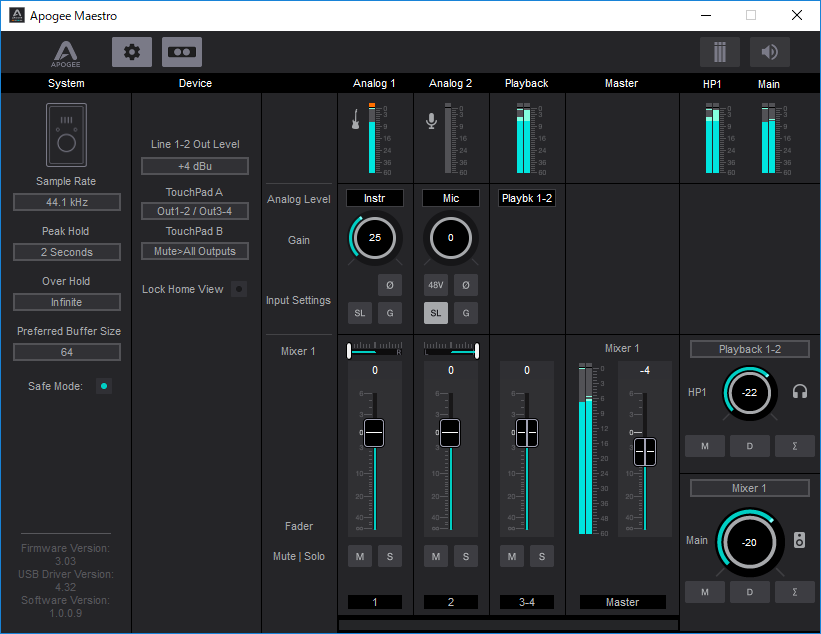Change Analog 2 level from Mic
This screenshot has height=634, width=821.
point(451,198)
